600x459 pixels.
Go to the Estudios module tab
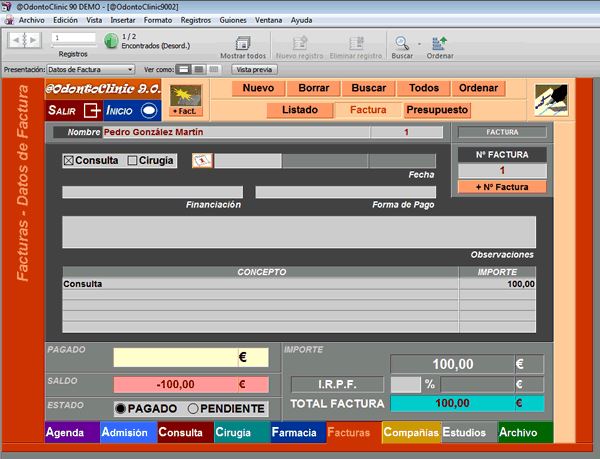tap(470, 432)
